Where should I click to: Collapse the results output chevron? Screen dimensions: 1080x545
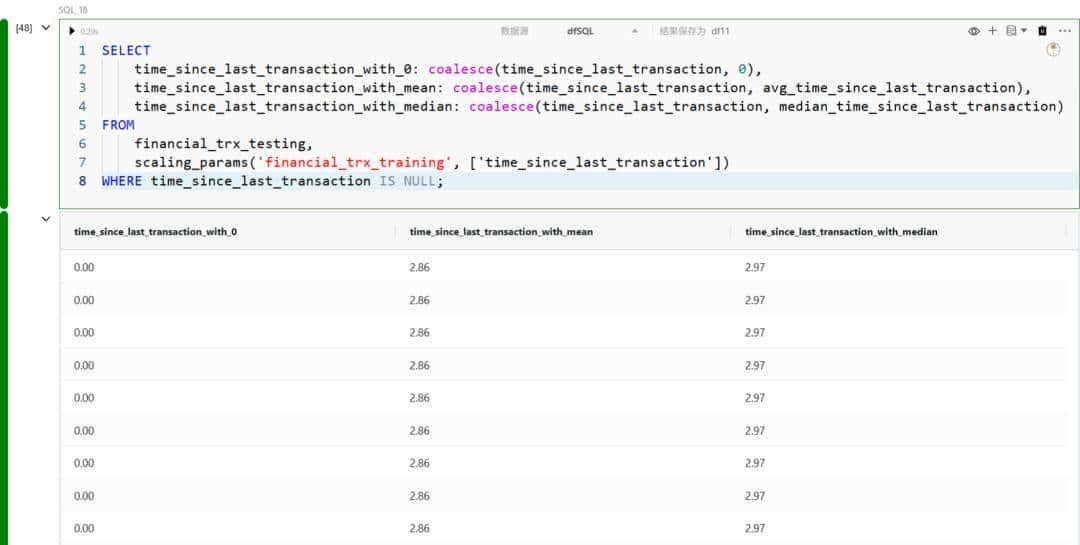coord(45,219)
